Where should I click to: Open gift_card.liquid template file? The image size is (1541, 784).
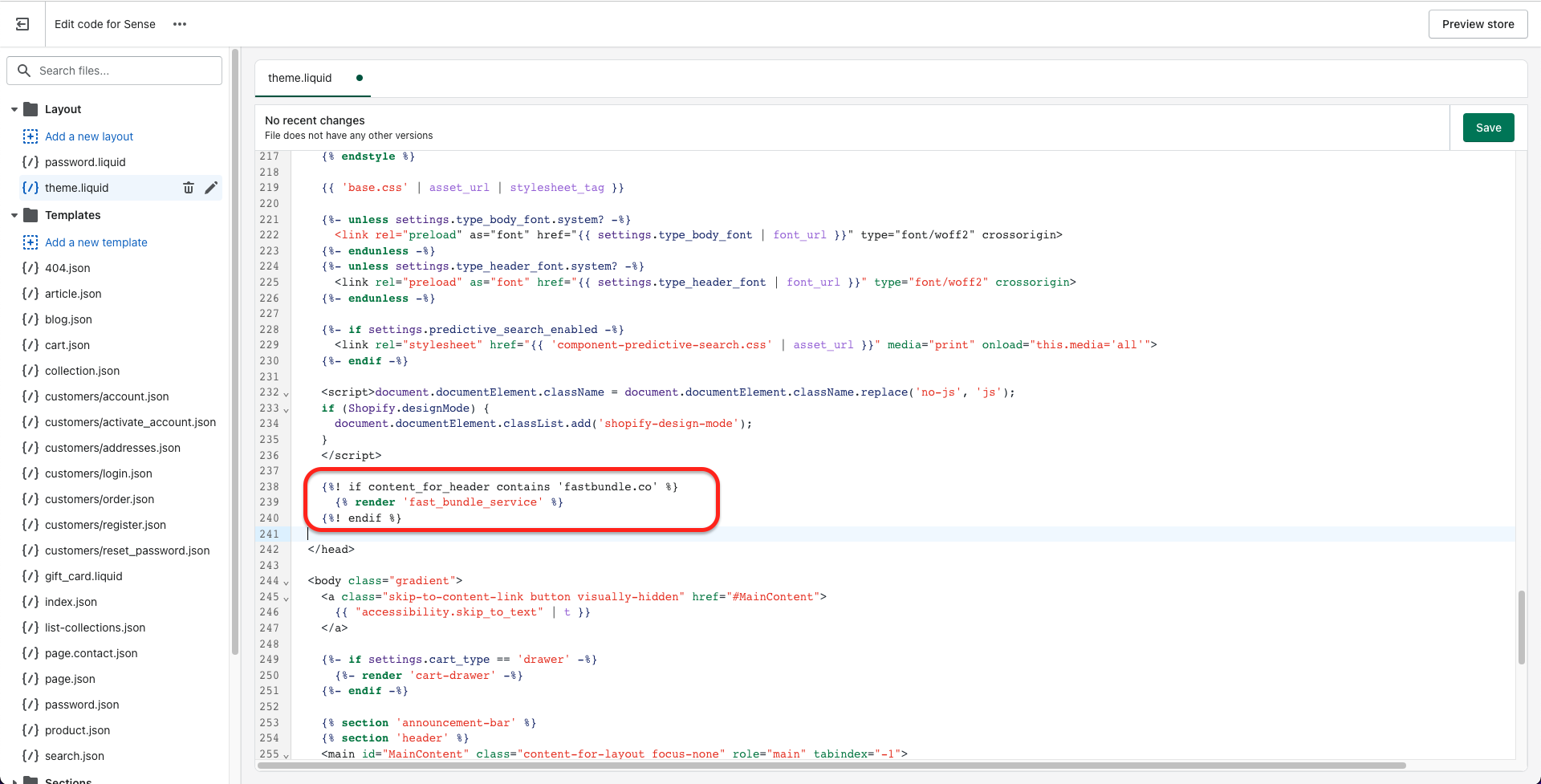83,576
